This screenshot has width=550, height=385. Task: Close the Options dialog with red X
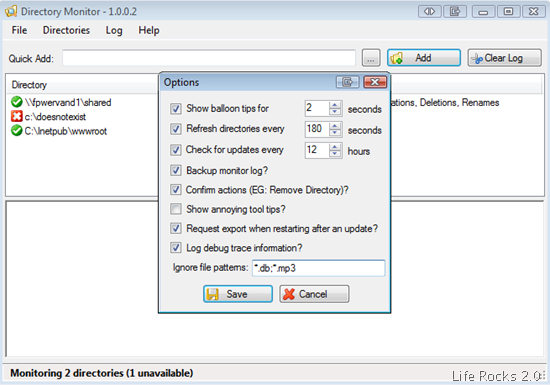point(375,82)
